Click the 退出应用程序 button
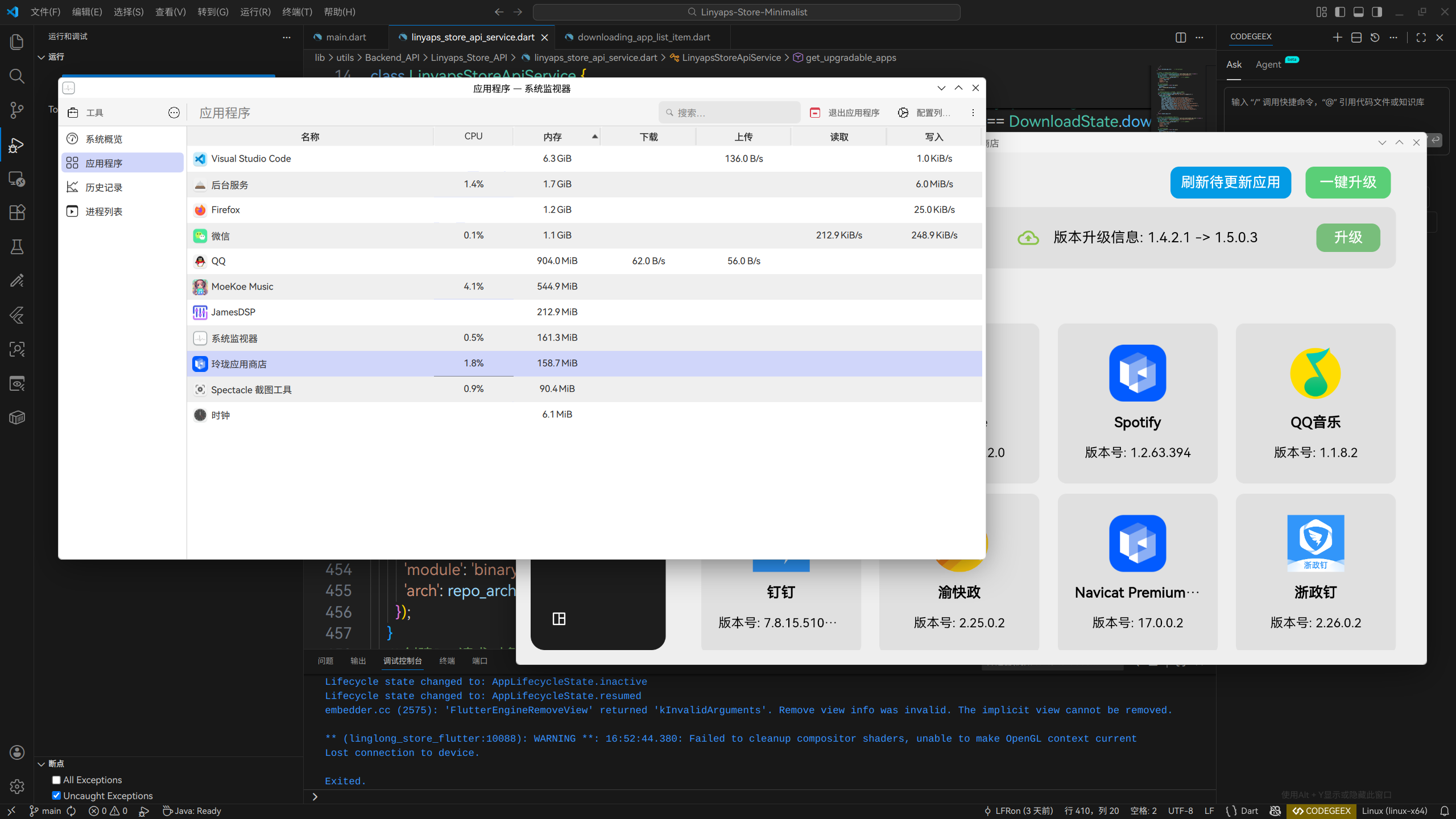 (x=845, y=113)
